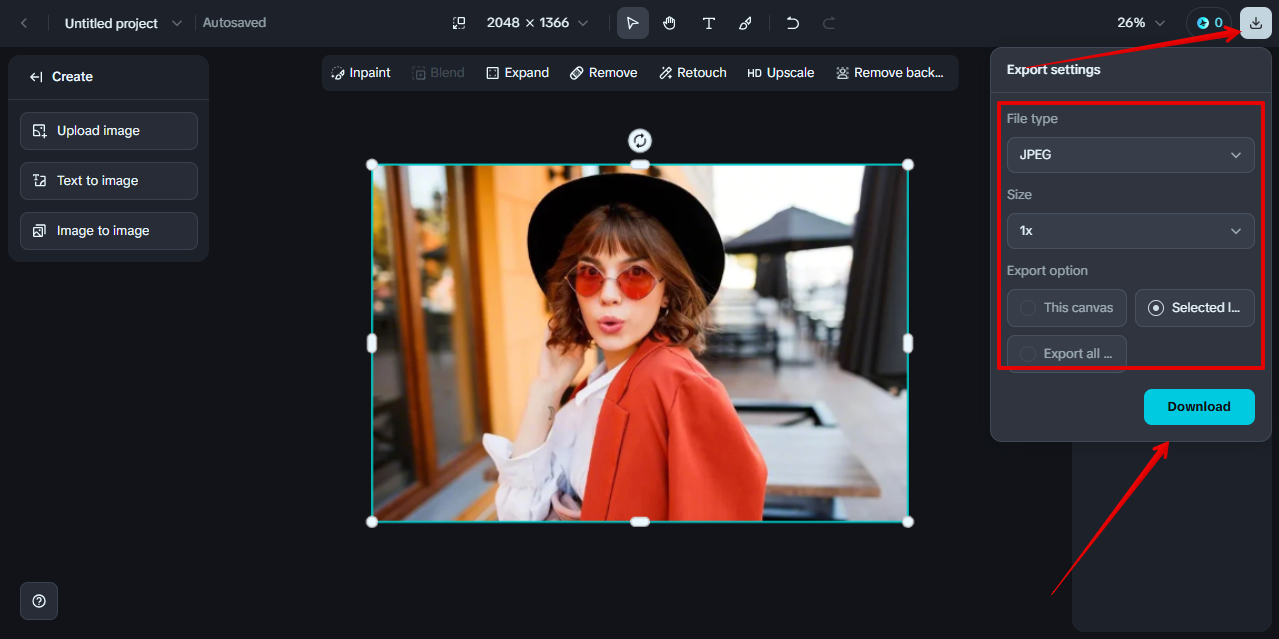
Task: Select the Hand pan tool
Action: point(670,23)
